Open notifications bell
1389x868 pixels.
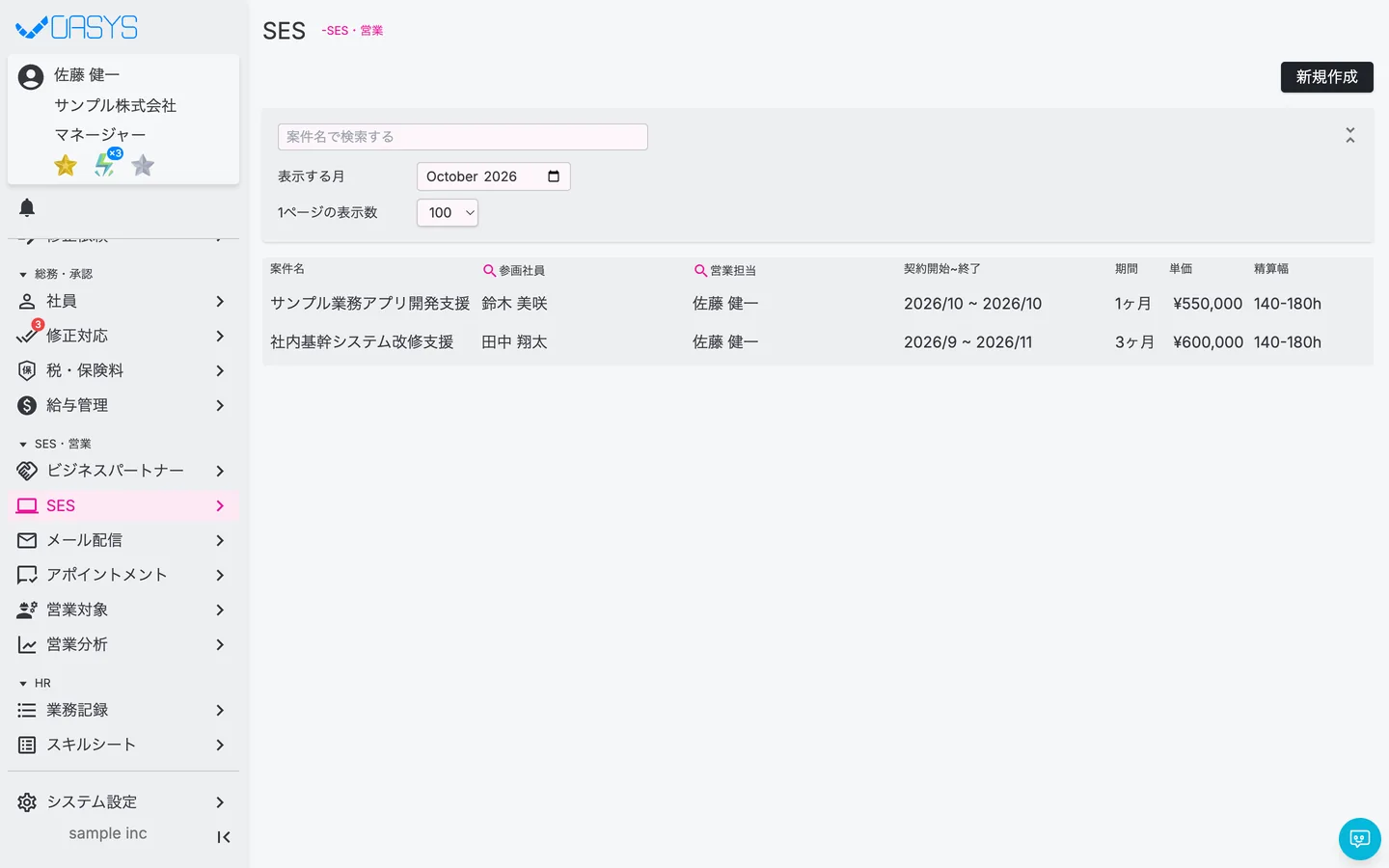(27, 207)
